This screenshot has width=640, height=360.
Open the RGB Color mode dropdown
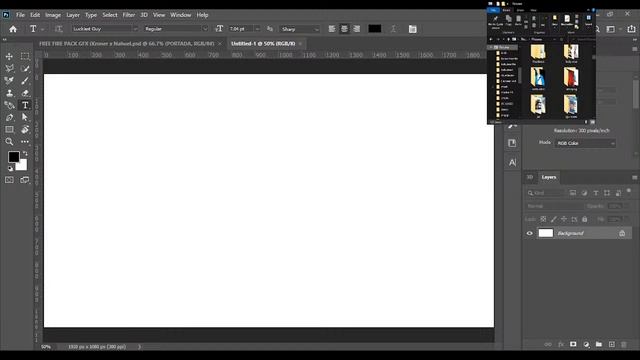pos(584,143)
